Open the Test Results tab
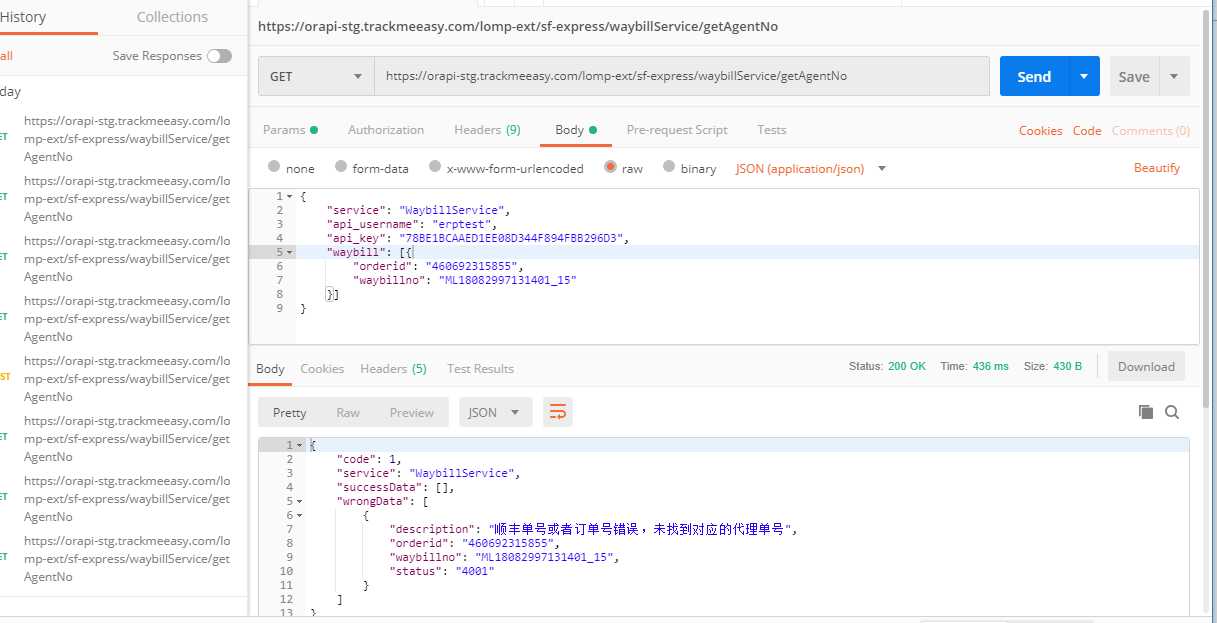The width and height of the screenshot is (1217, 623). click(x=480, y=369)
